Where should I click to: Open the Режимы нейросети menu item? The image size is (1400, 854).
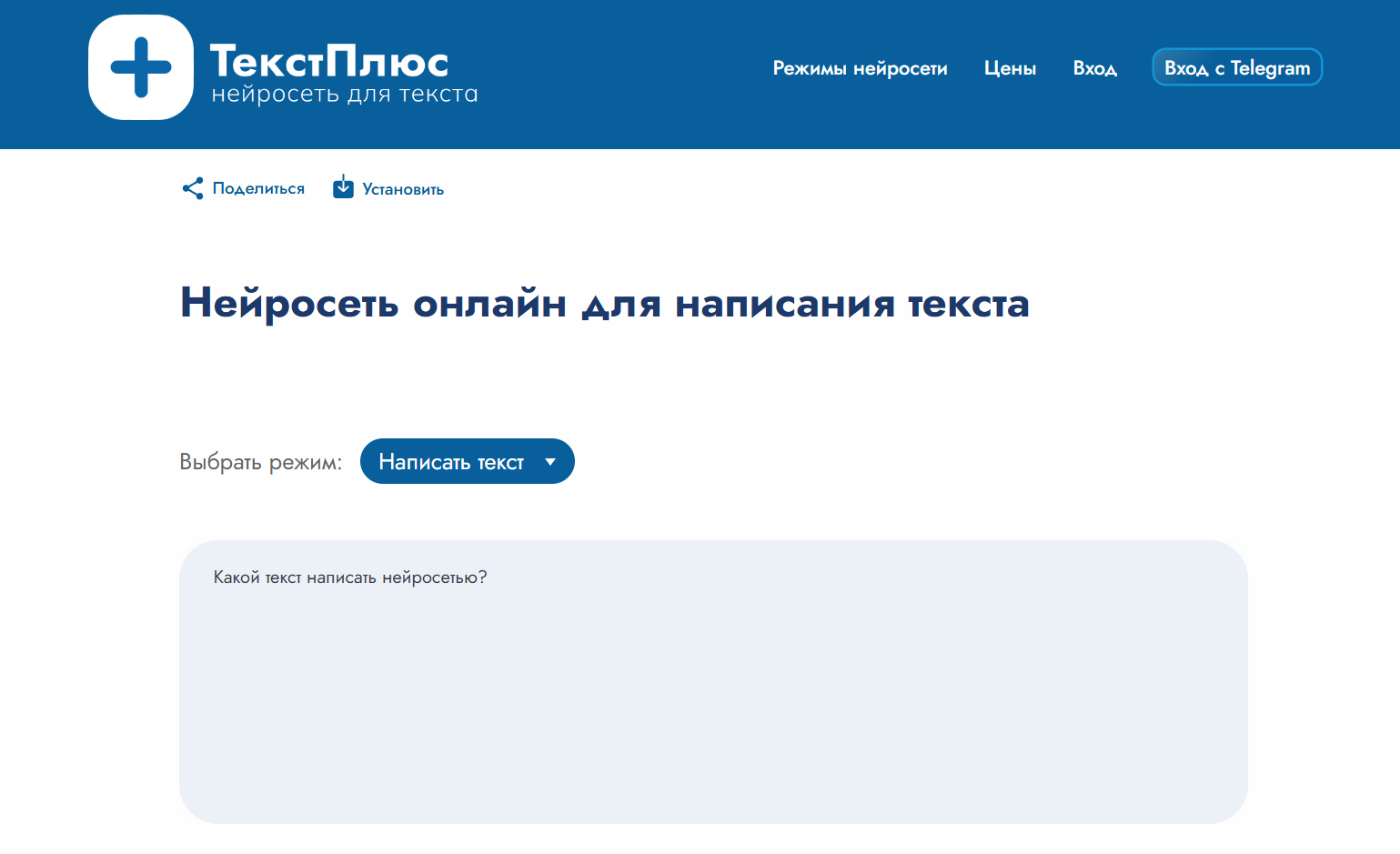[x=860, y=68]
